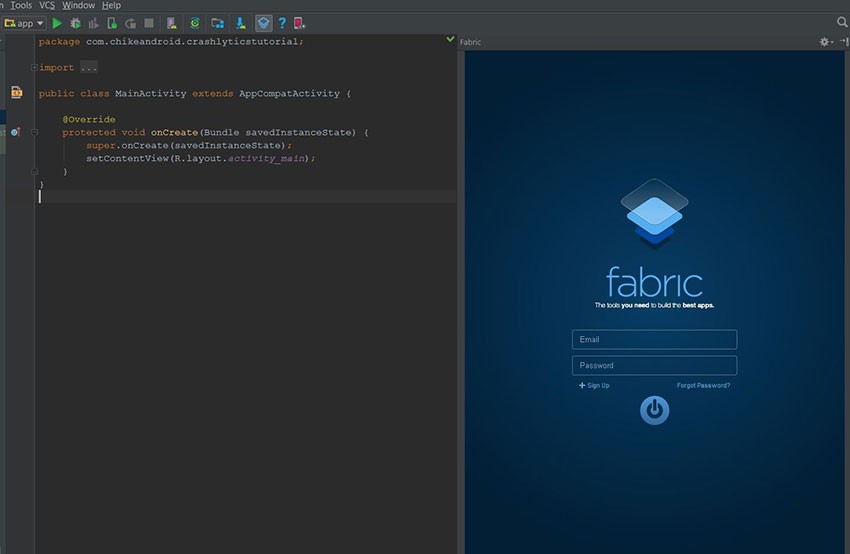Open the Tools menu
The height and width of the screenshot is (554, 850).
click(x=21, y=5)
